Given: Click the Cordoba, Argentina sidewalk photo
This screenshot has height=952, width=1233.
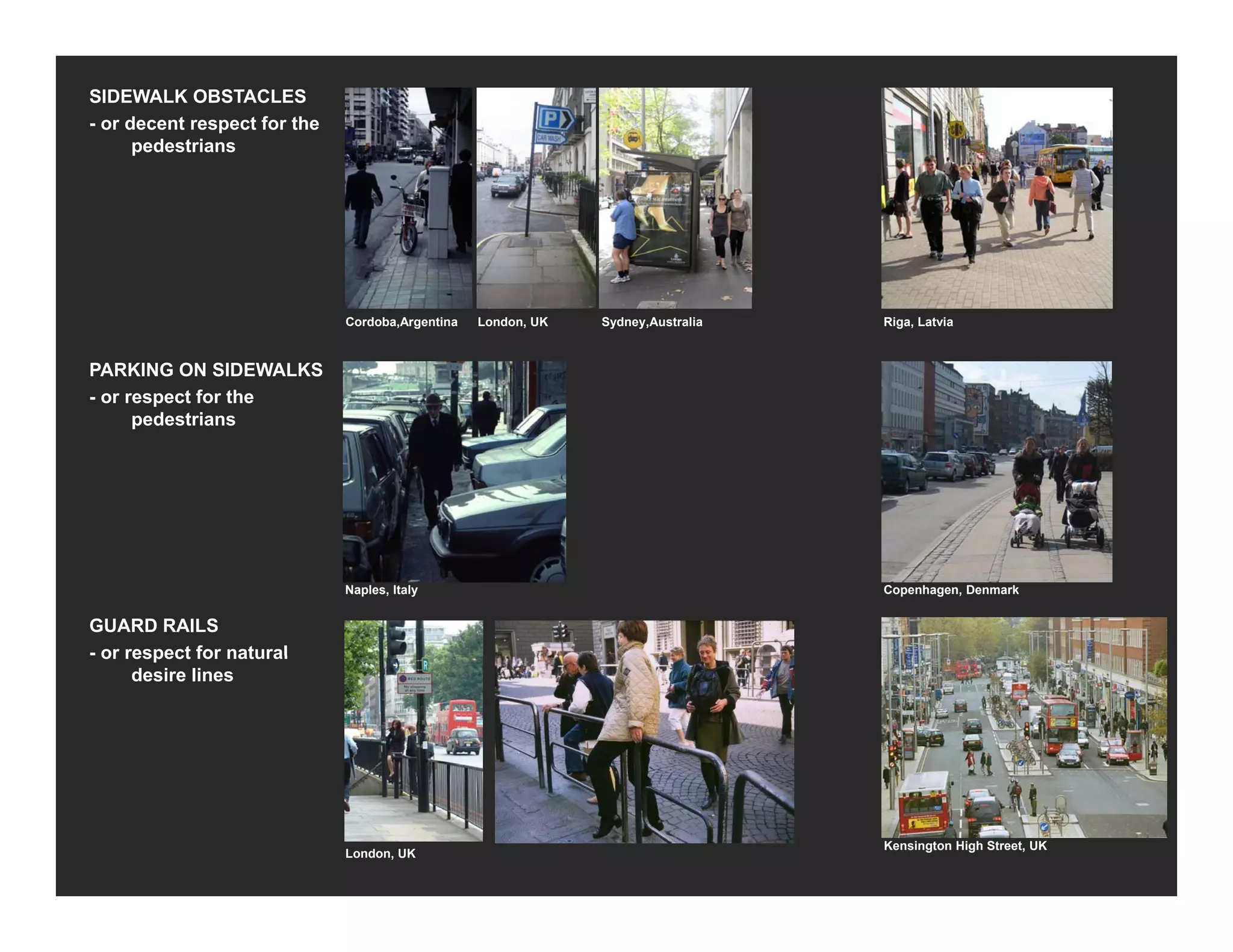Looking at the screenshot, I should click(409, 198).
